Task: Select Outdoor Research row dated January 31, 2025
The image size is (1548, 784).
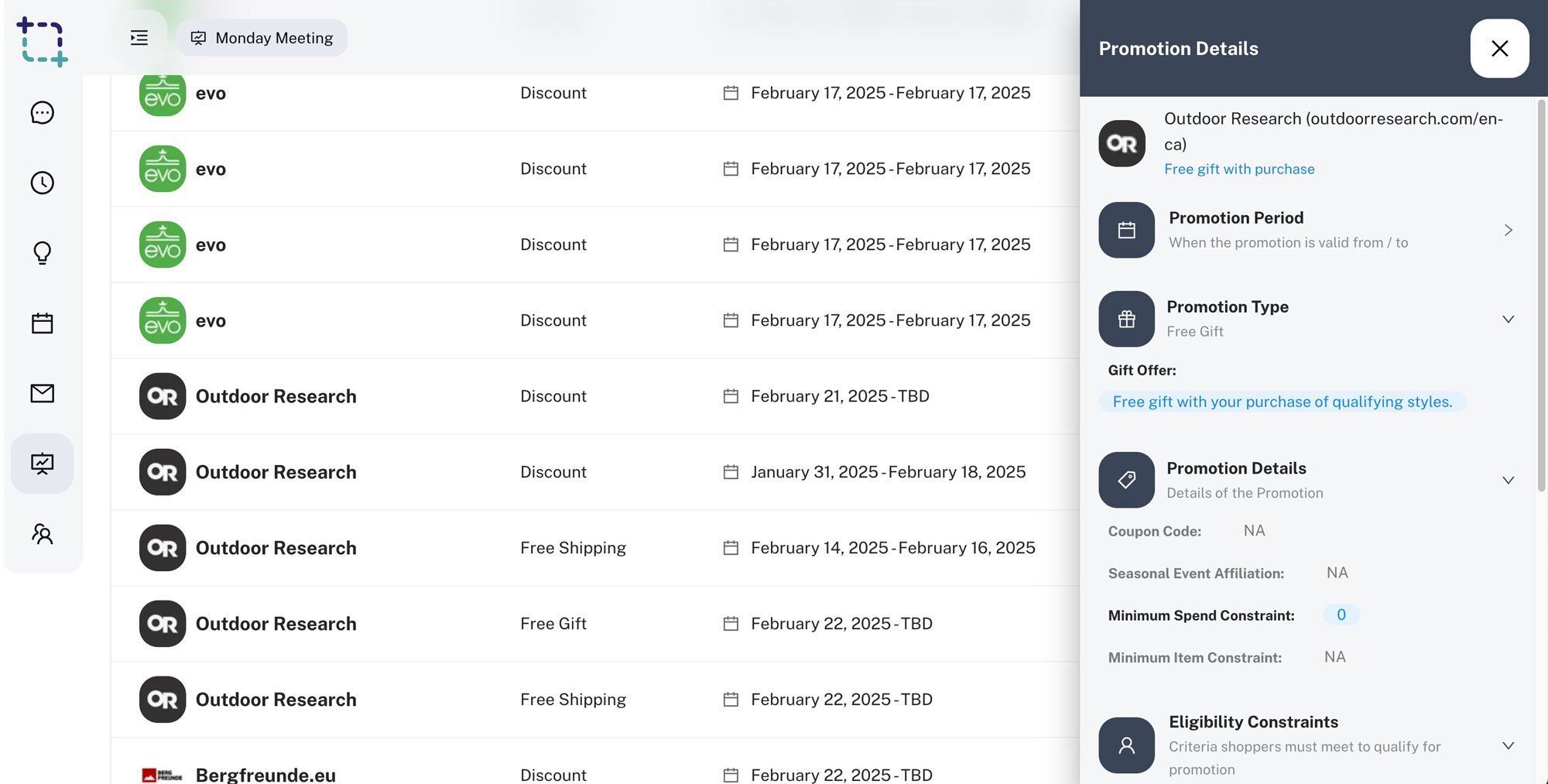Action: click(596, 472)
